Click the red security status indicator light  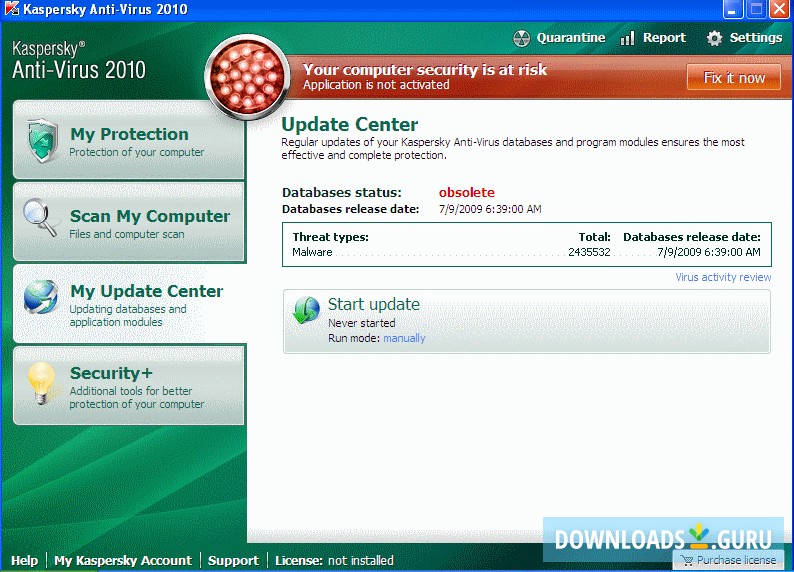pos(247,77)
